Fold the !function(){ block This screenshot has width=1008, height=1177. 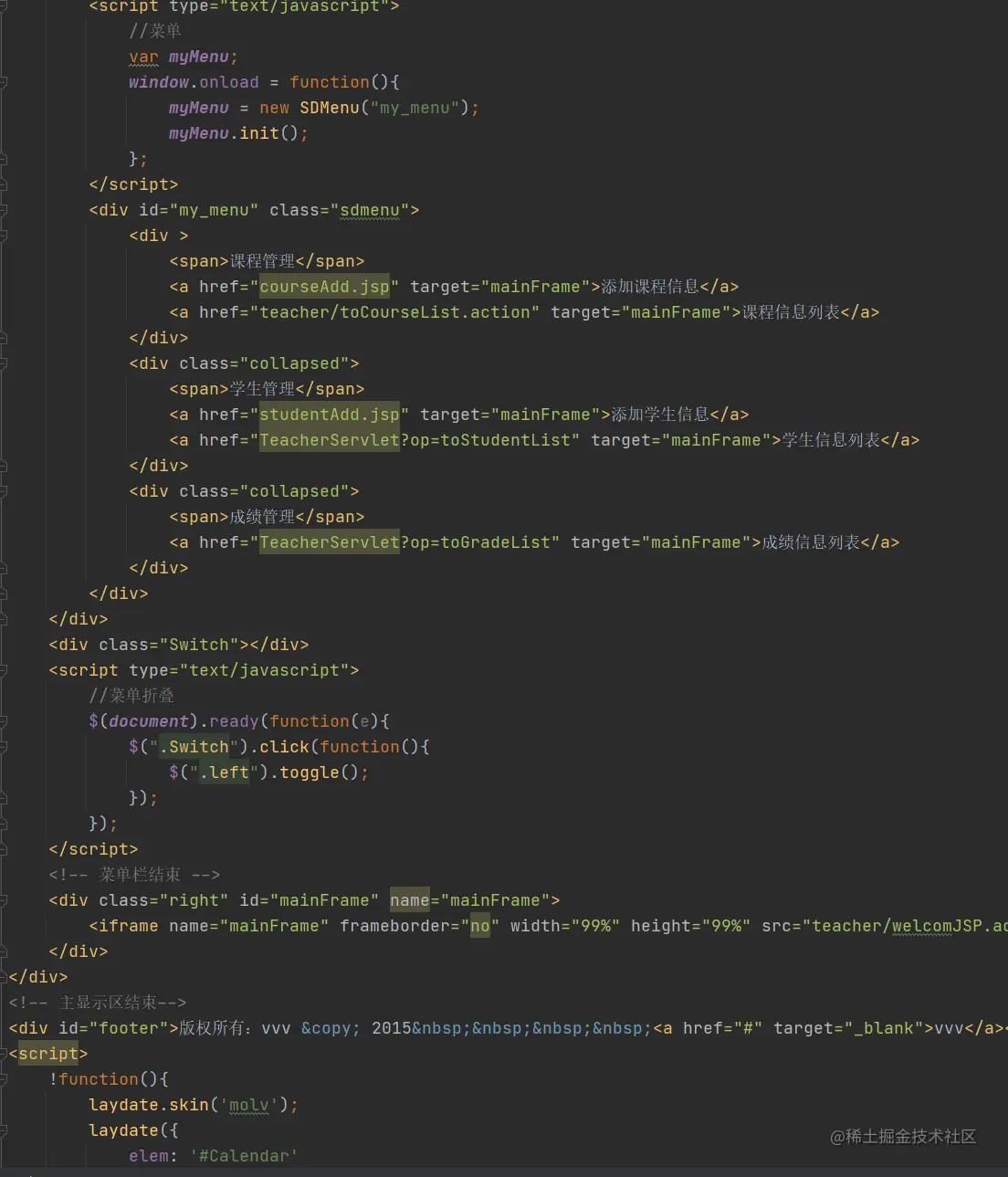pos(4,1079)
